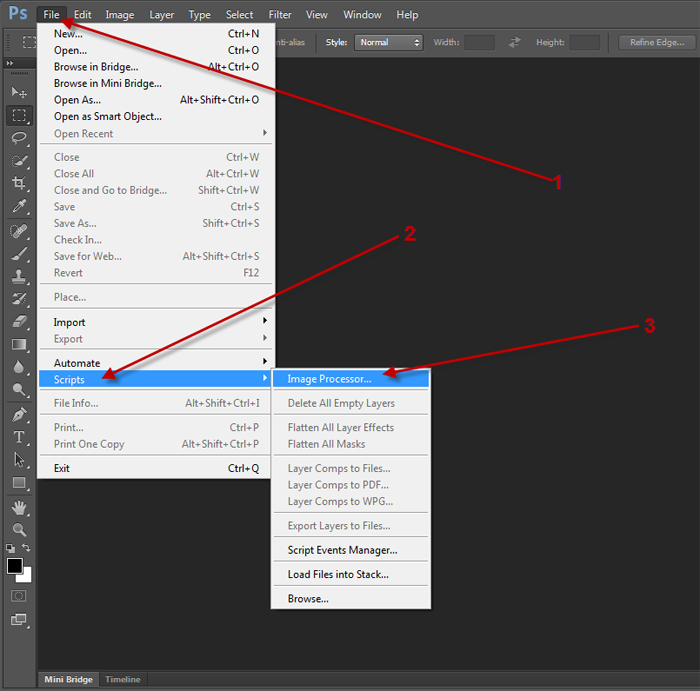The height and width of the screenshot is (691, 700).
Task: Click the Height input field
Action: point(584,42)
